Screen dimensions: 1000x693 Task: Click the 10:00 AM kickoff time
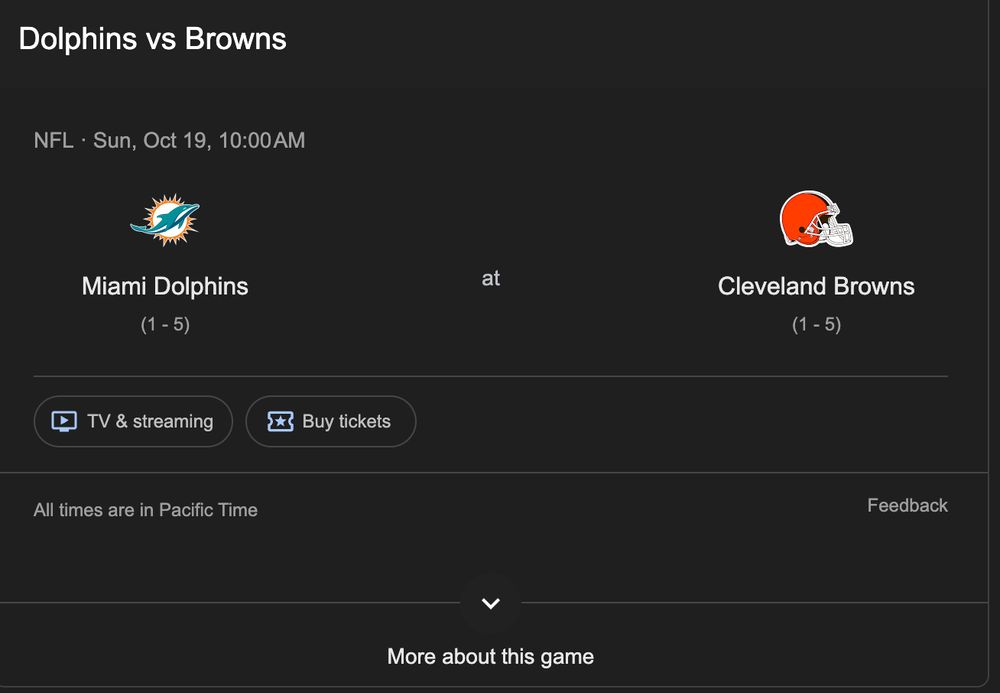[261, 140]
